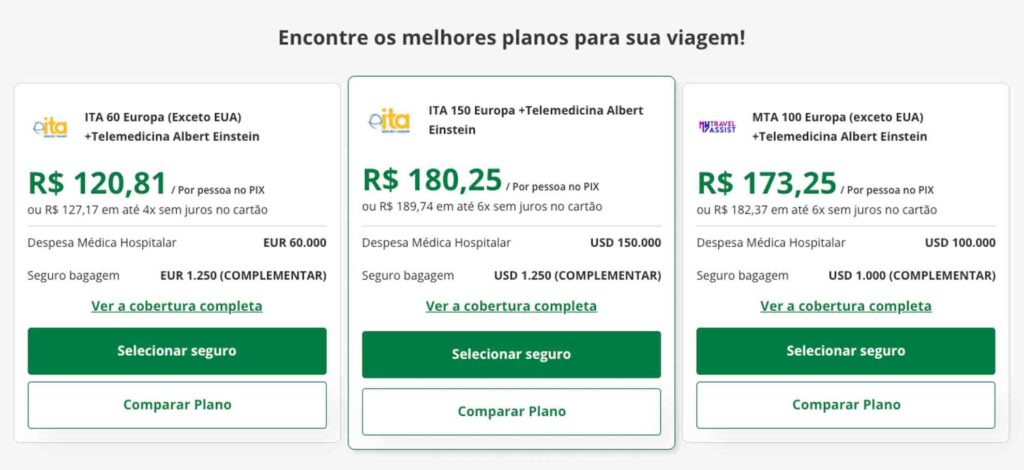Click the MTA 100 Europa plan title
Screen dimensions: 1024x470
pos(839,127)
